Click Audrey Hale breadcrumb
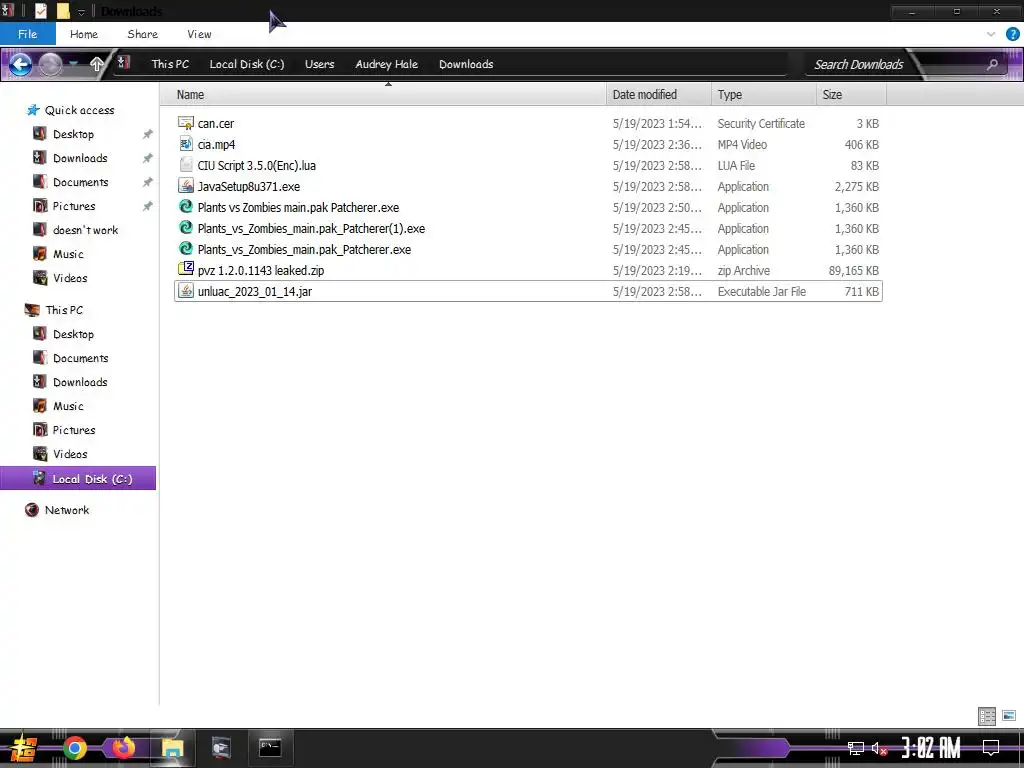1024x768 pixels. (387, 64)
